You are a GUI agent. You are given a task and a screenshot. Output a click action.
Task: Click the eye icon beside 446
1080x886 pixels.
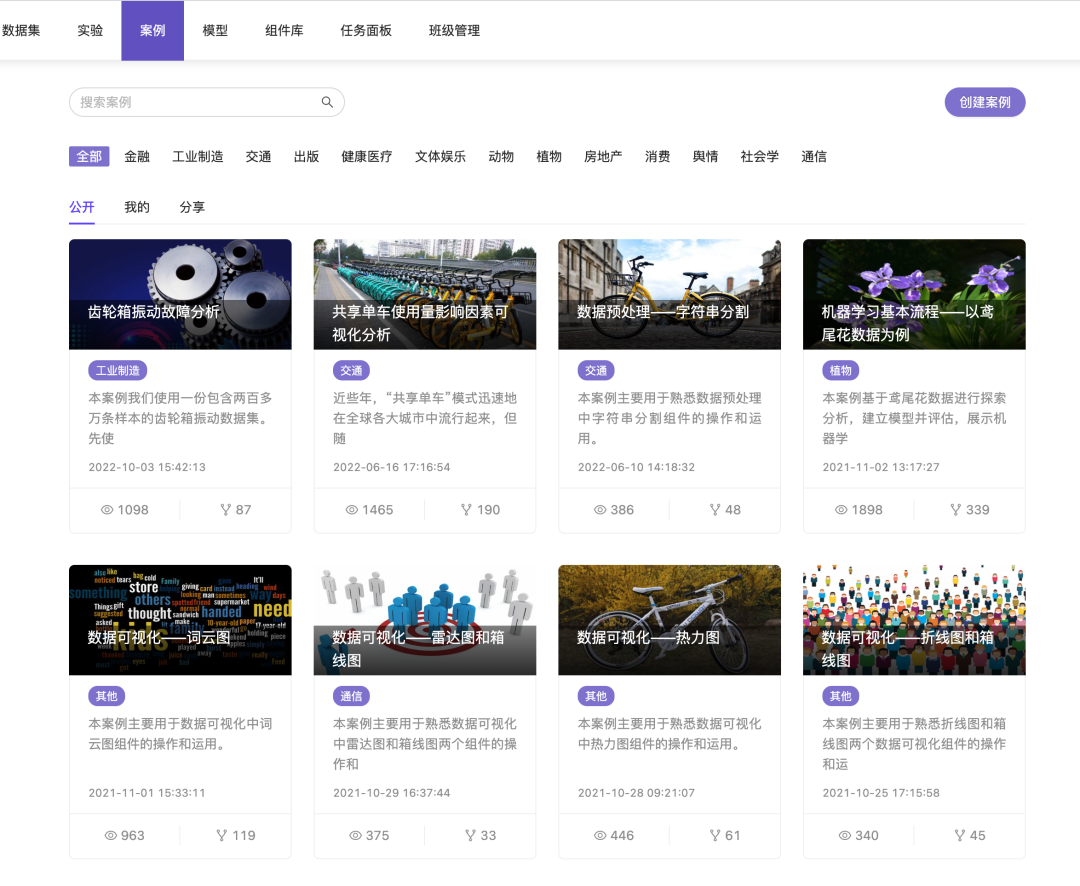click(600, 836)
